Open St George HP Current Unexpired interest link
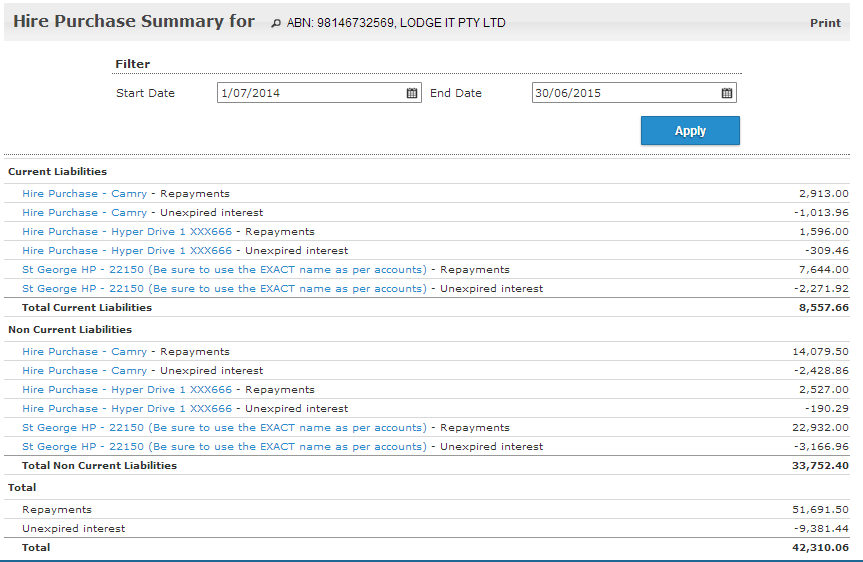 click(225, 288)
